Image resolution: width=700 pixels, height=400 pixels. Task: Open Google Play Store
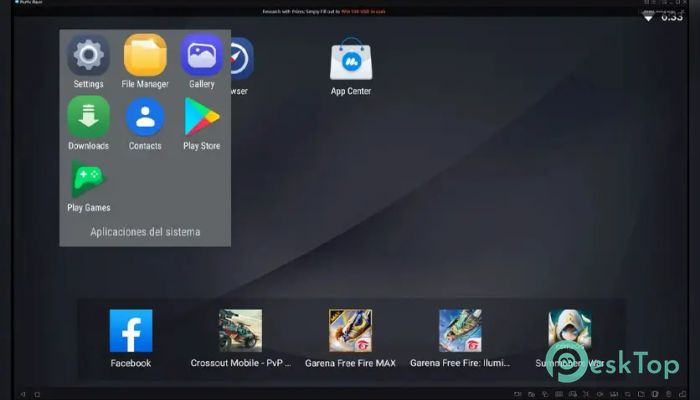click(202, 117)
